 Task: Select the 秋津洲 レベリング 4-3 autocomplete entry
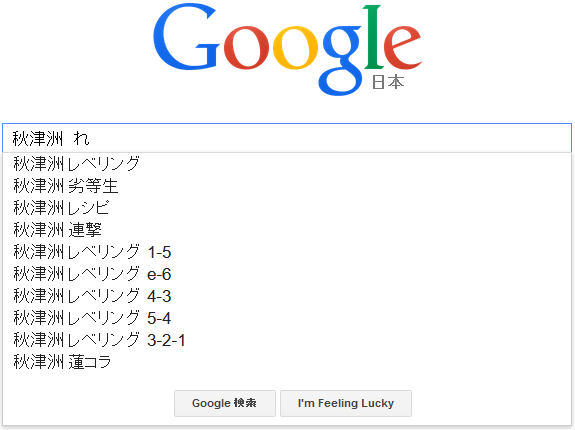point(287,296)
